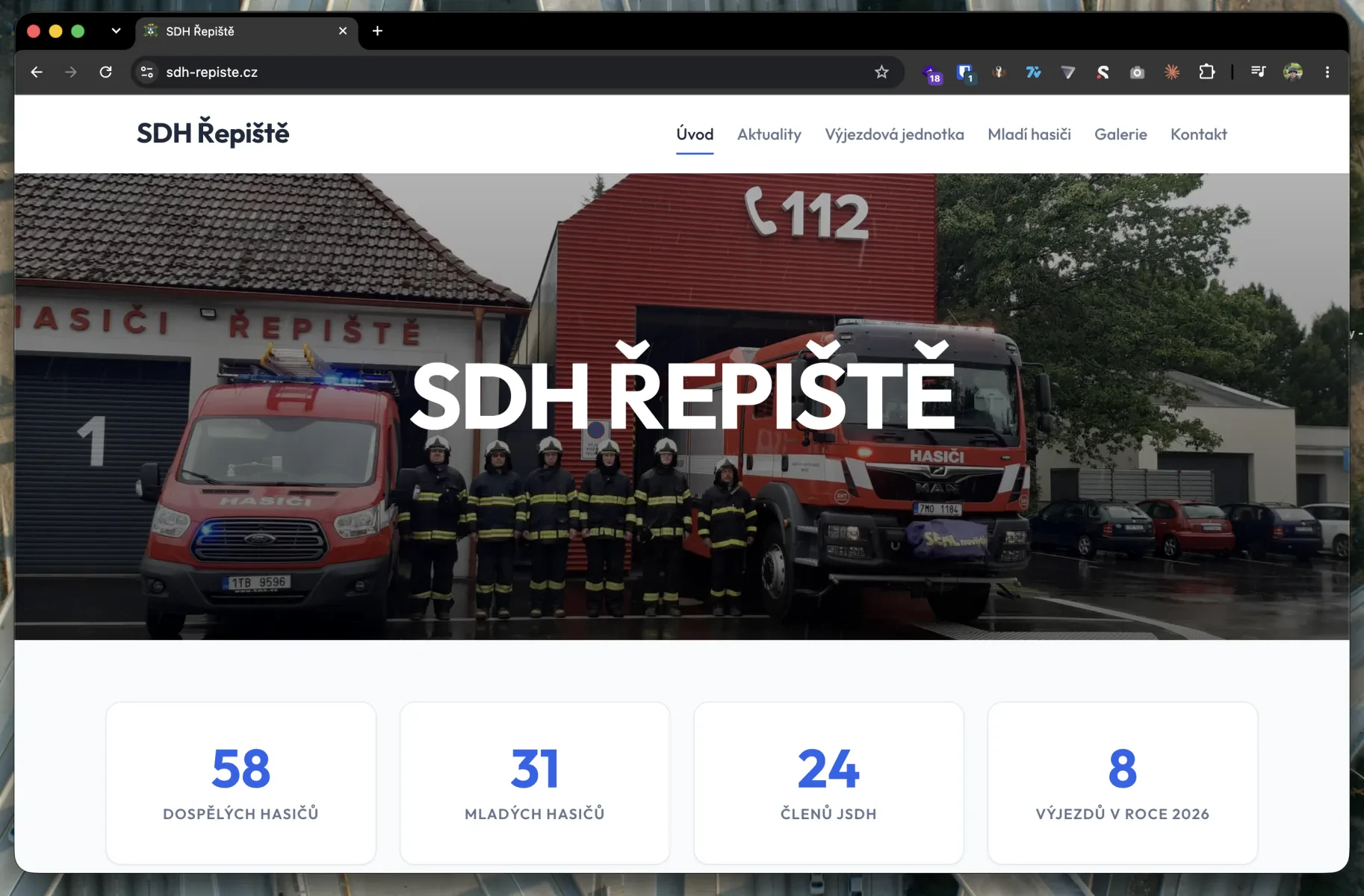Open the Galerie page link

[x=1120, y=134]
